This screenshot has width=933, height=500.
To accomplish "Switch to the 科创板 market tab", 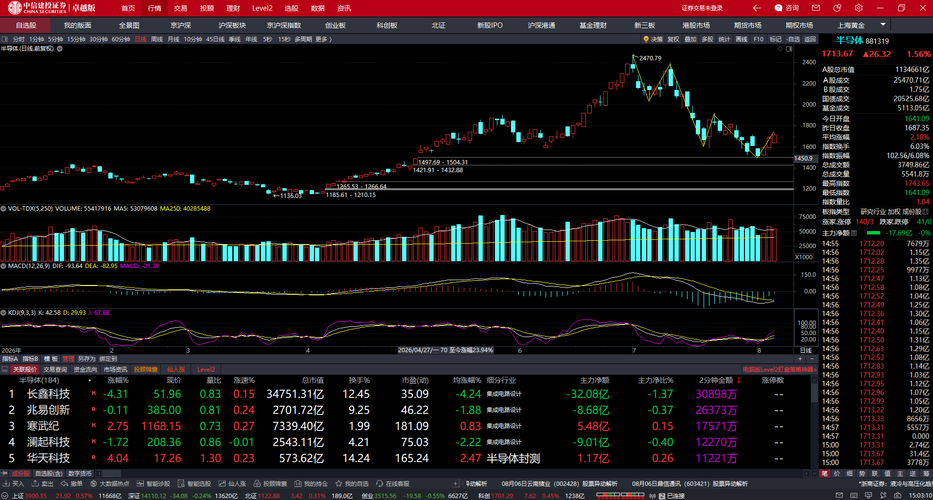I will pyautogui.click(x=387, y=26).
